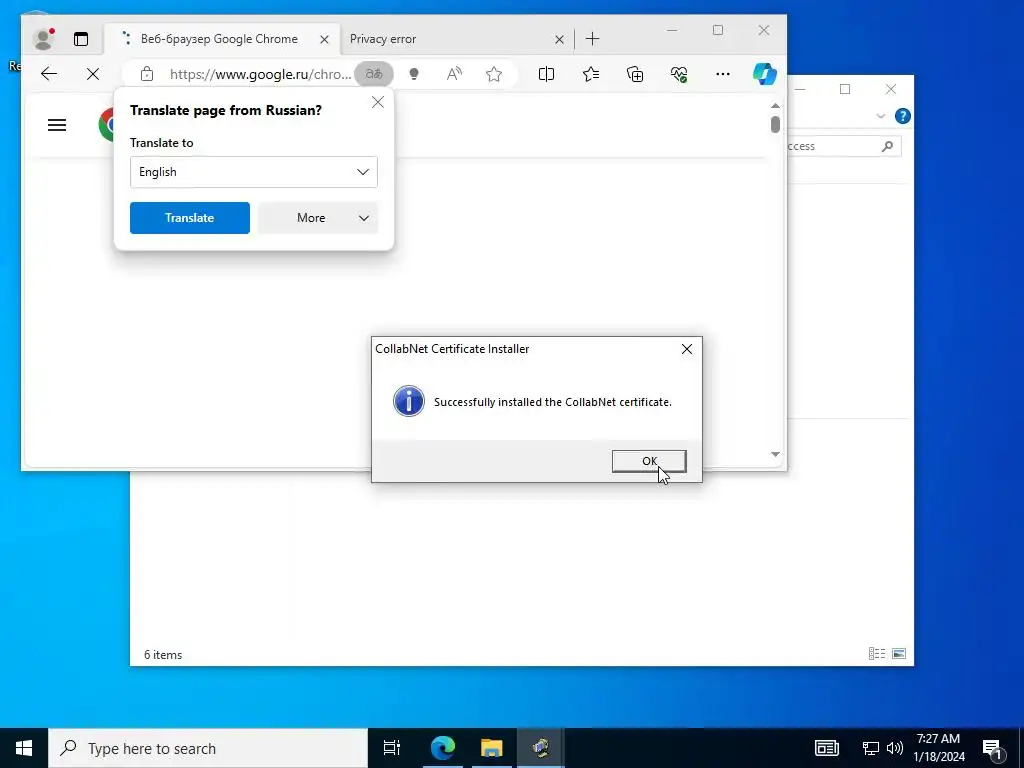Image resolution: width=1024 pixels, height=768 pixels.
Task: Dismiss the Translate page popup
Action: tap(377, 102)
